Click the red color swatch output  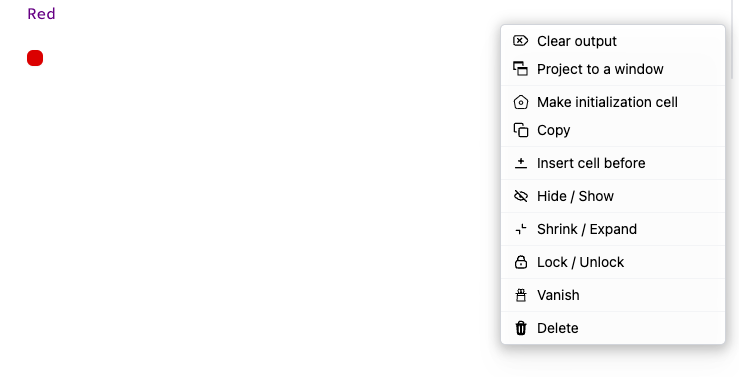(35, 58)
